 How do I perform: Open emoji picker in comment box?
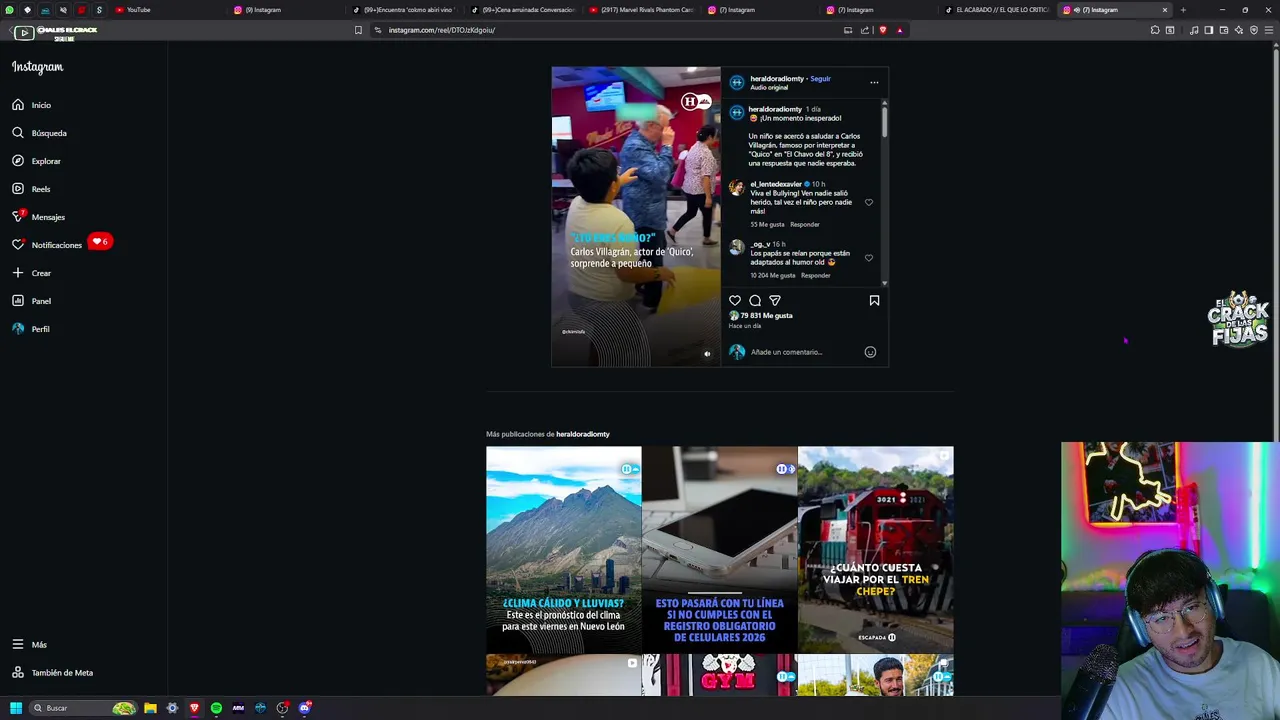coord(870,352)
